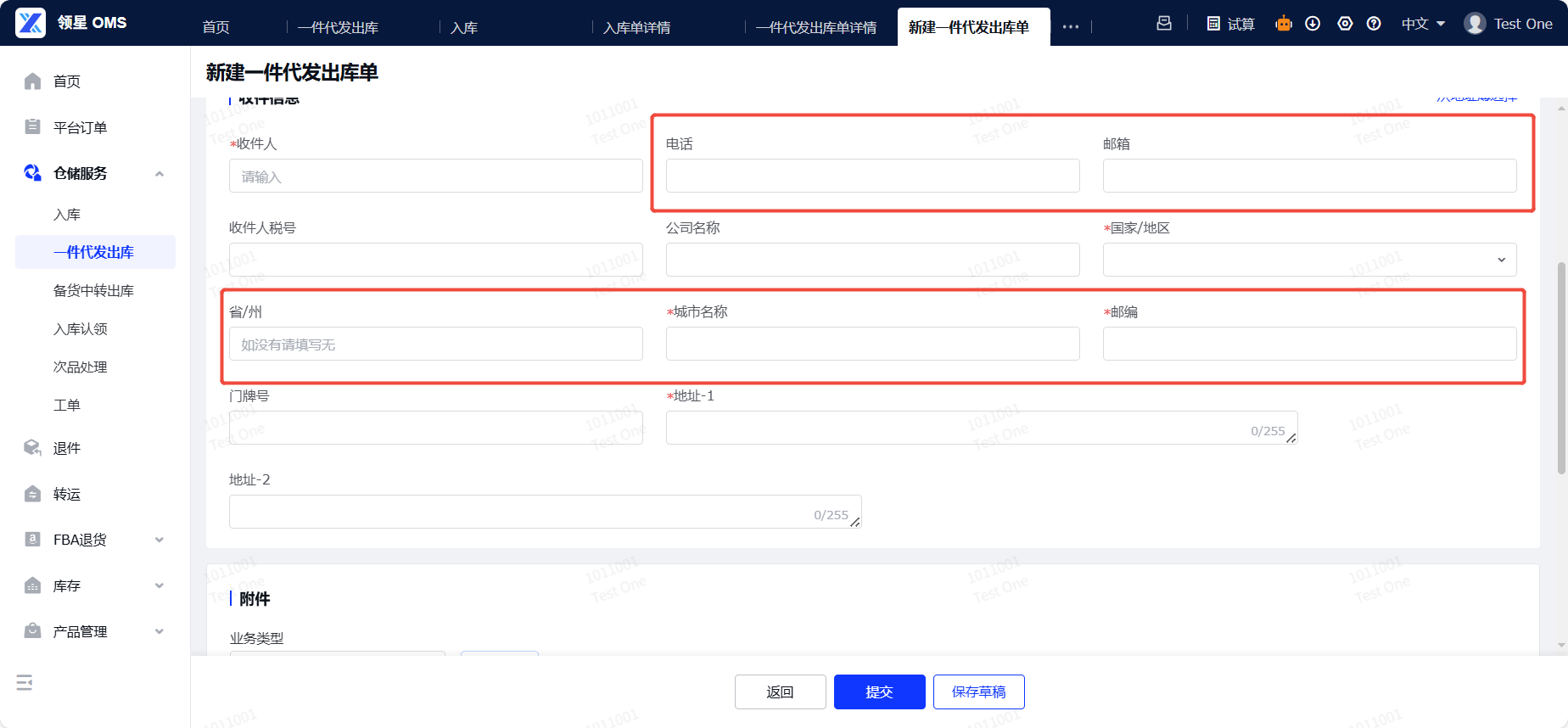Show more tabs via the ellipsis
The image size is (1568, 728).
click(x=1071, y=27)
